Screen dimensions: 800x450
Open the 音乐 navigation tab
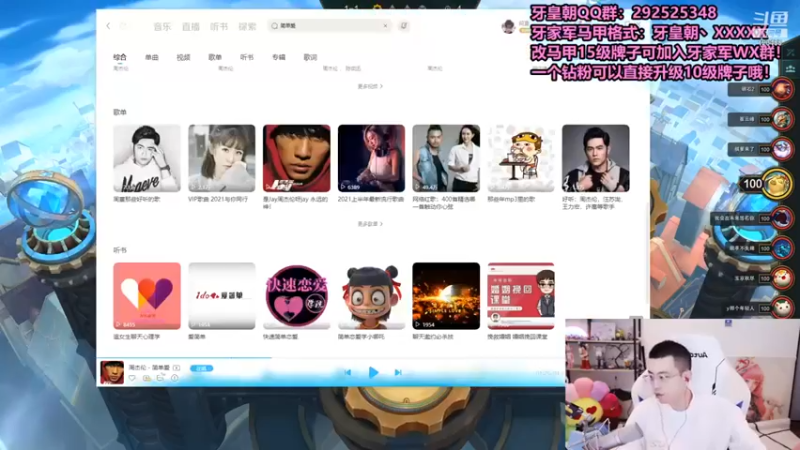point(162,27)
